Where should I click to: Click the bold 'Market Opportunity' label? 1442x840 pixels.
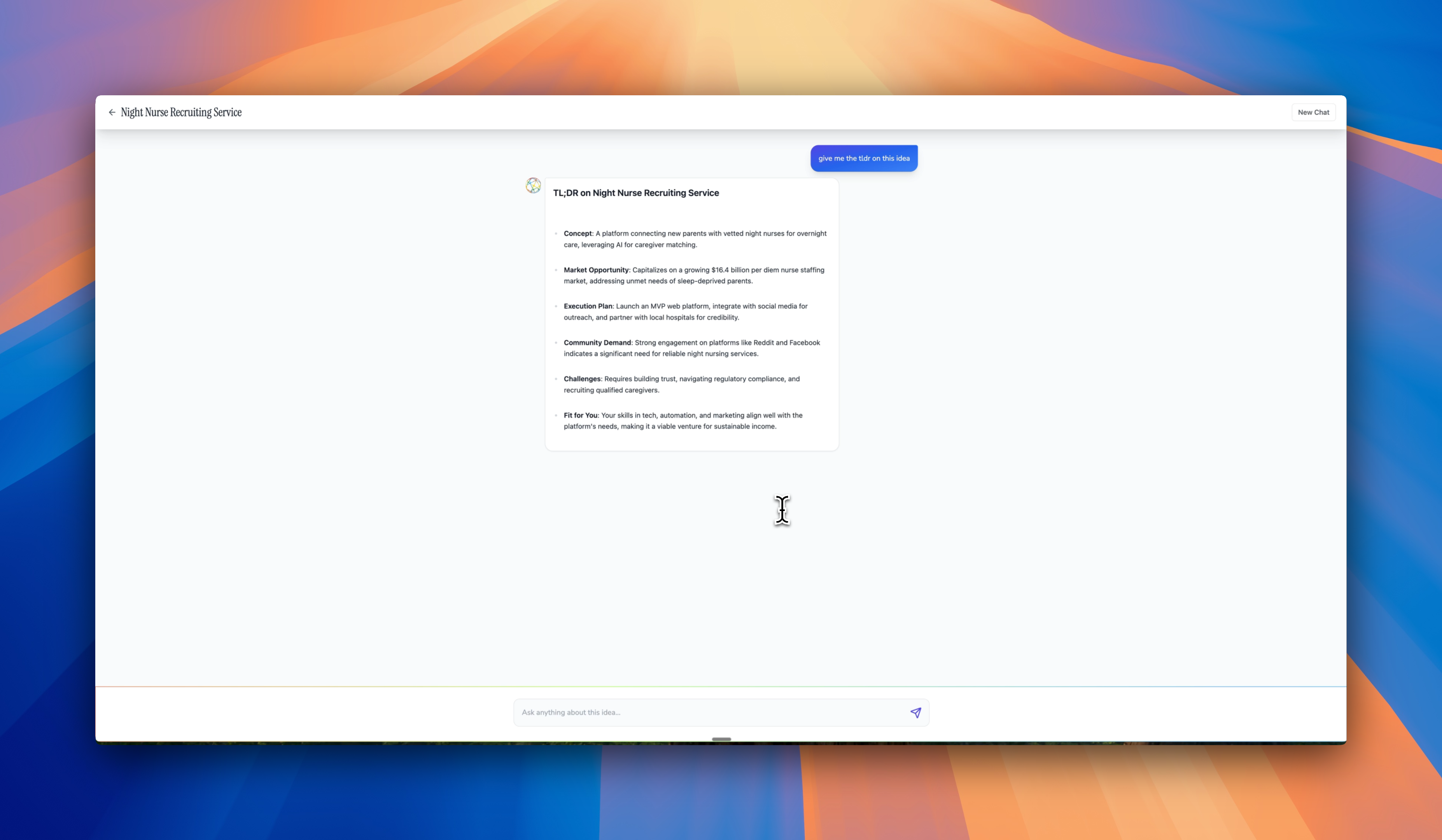click(x=596, y=270)
